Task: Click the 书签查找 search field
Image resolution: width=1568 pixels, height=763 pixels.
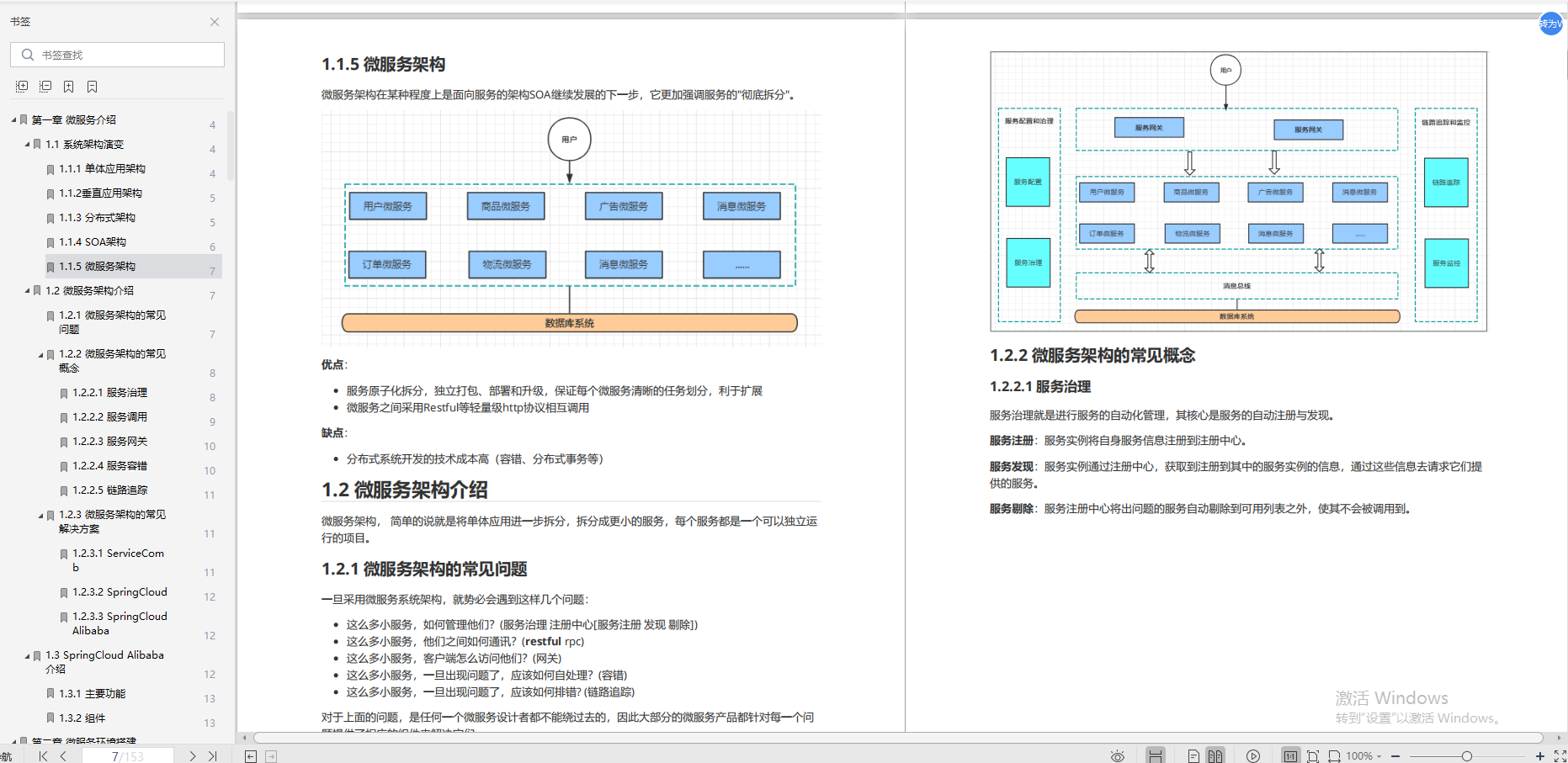Action: pyautogui.click(x=117, y=55)
